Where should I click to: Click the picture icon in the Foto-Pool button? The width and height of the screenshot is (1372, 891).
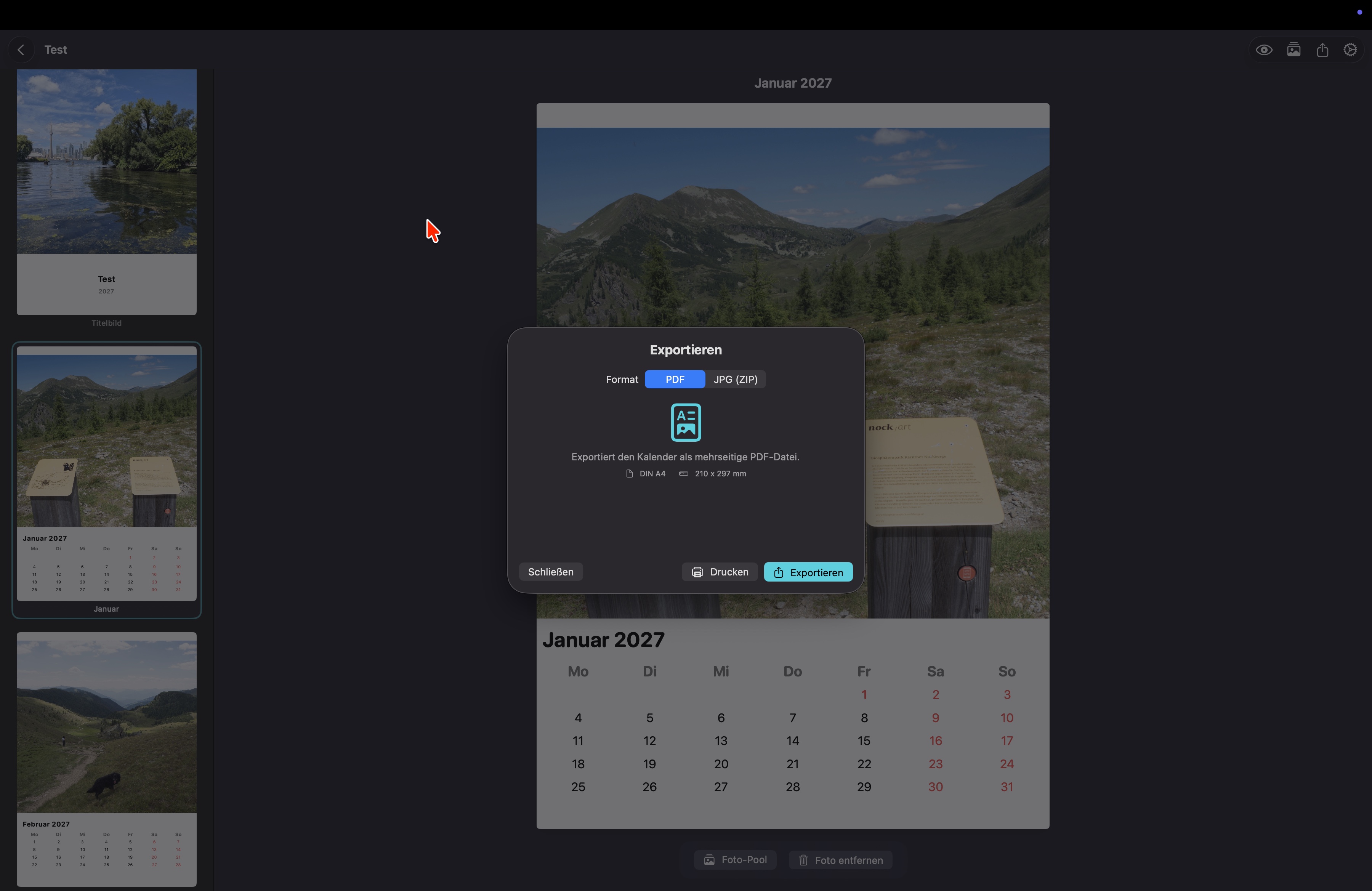tap(710, 859)
